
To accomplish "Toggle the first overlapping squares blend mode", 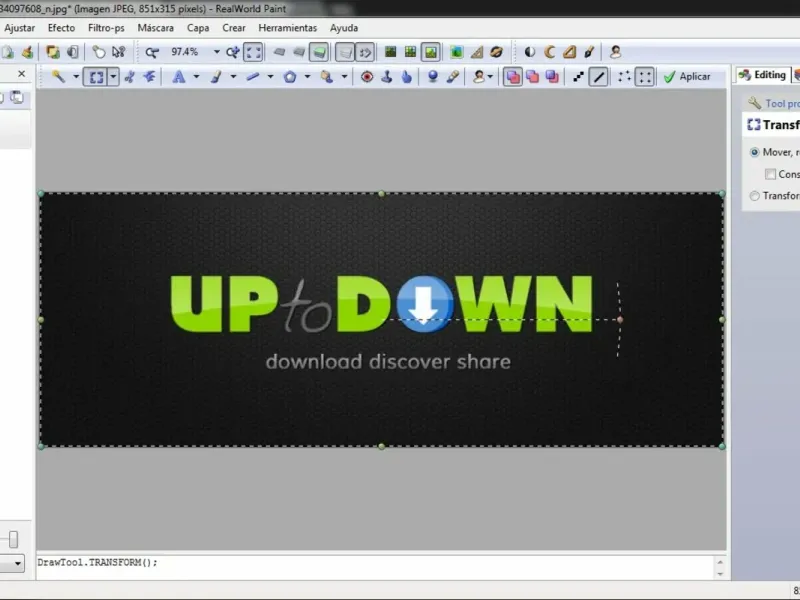I will (513, 77).
